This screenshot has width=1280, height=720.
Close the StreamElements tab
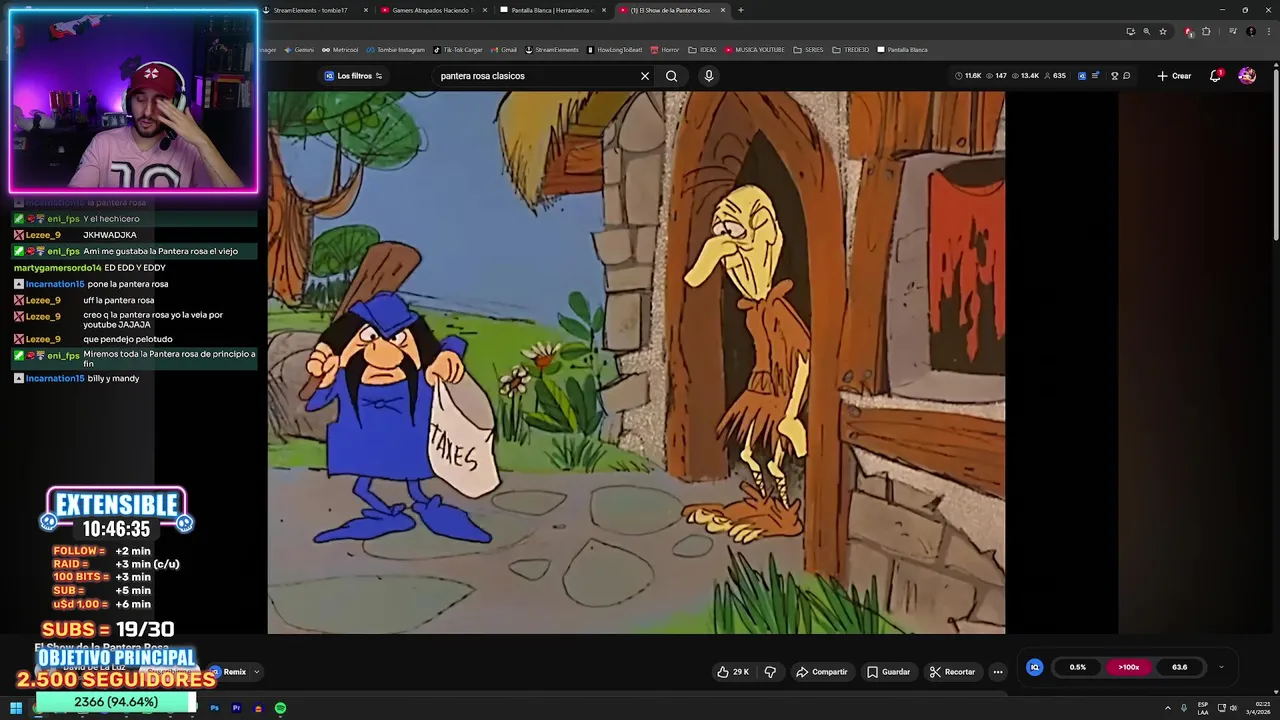pyautogui.click(x=366, y=10)
